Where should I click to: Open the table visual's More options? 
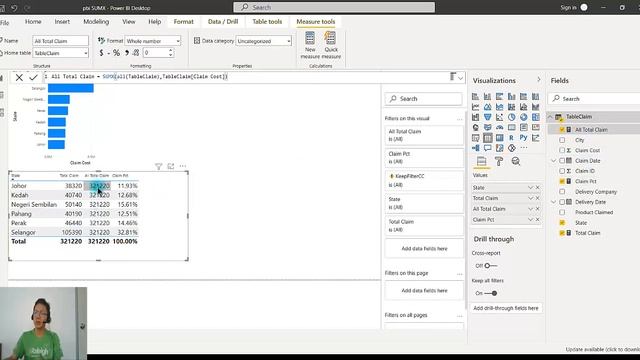coord(182,166)
